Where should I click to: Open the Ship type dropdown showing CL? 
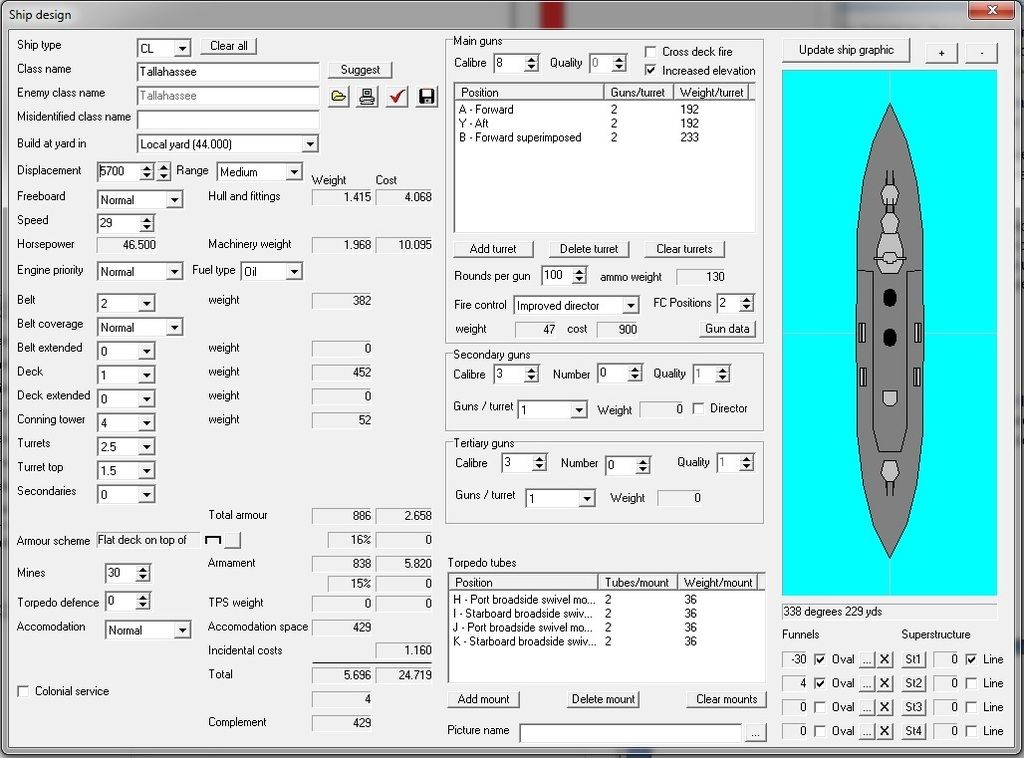183,48
